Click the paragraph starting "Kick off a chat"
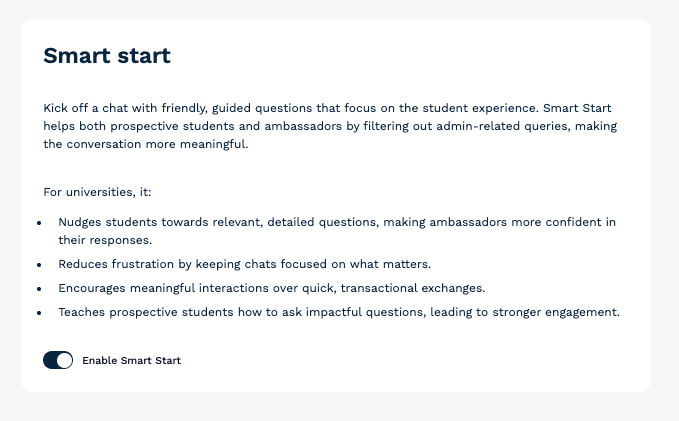This screenshot has height=421, width=679. pos(330,126)
